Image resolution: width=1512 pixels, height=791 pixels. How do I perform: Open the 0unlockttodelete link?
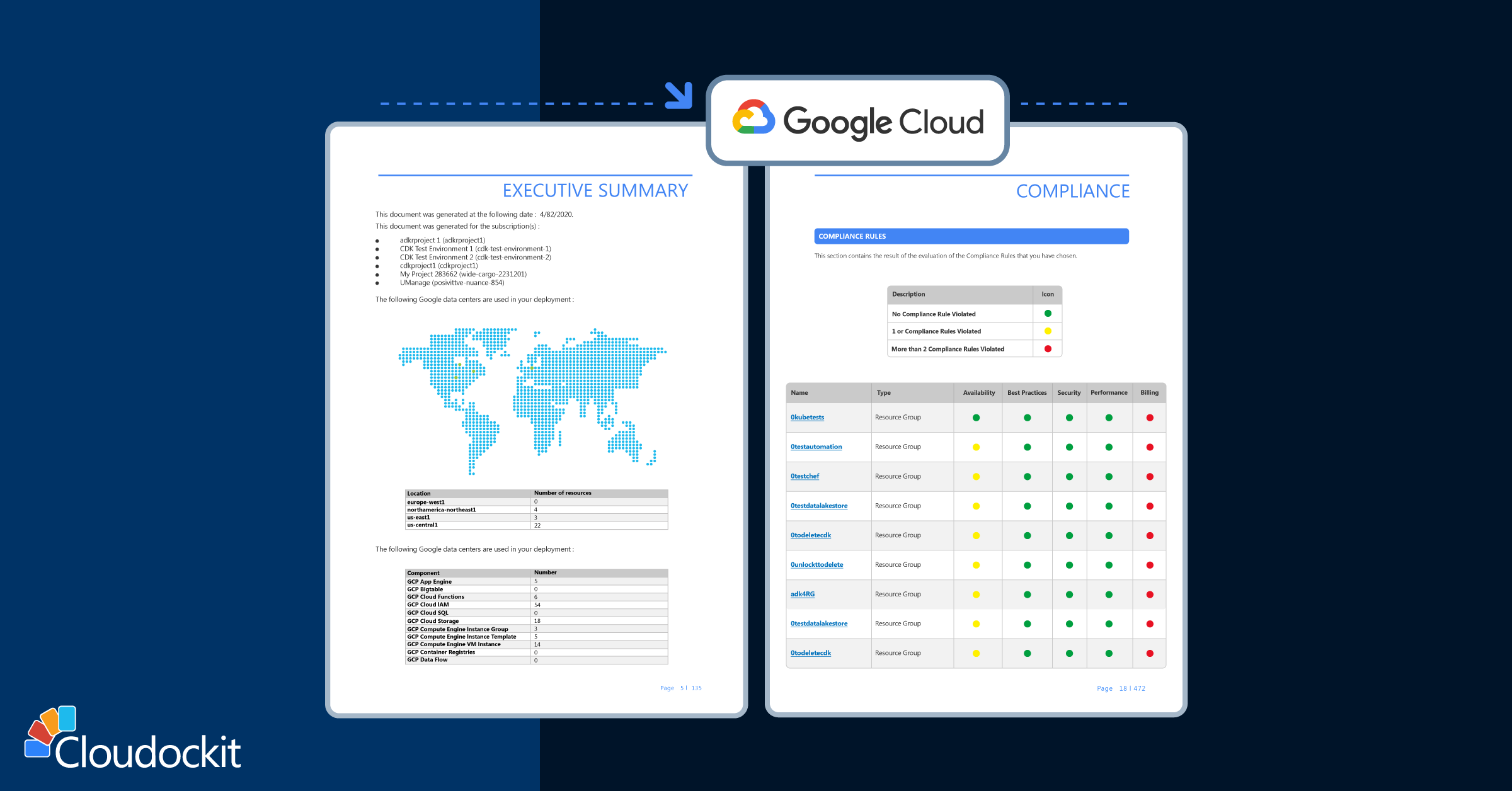[816, 564]
